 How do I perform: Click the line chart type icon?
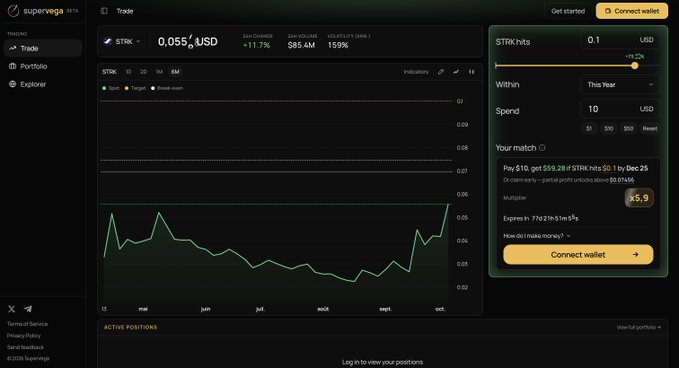click(456, 72)
